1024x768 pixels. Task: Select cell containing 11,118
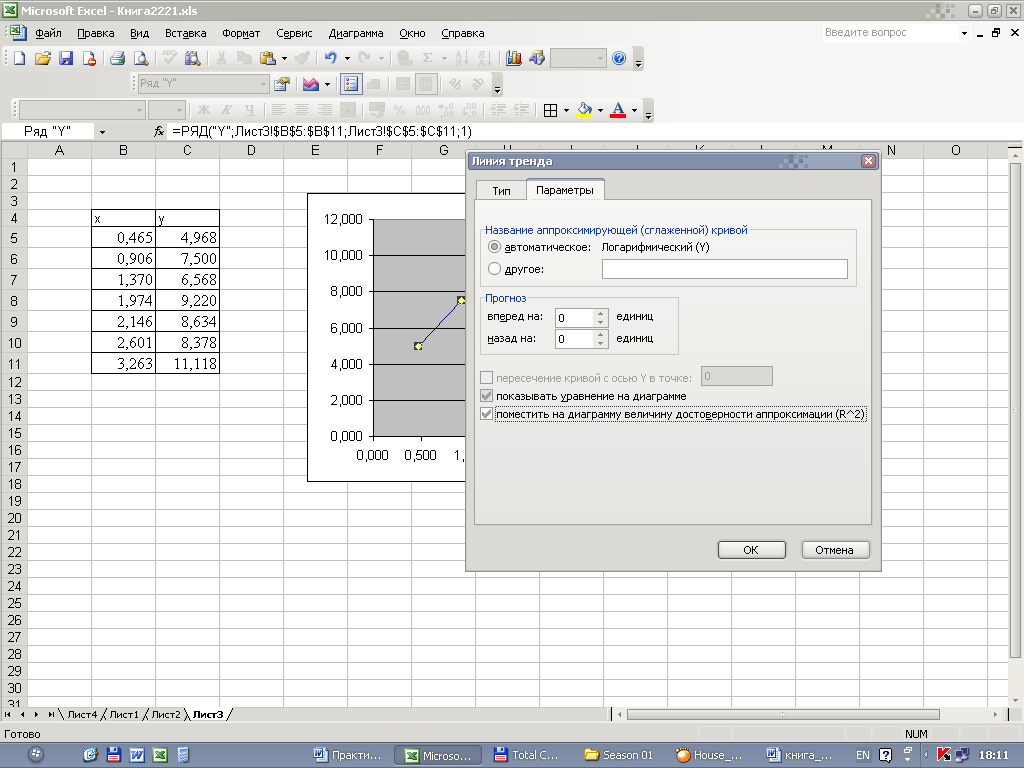tap(187, 363)
